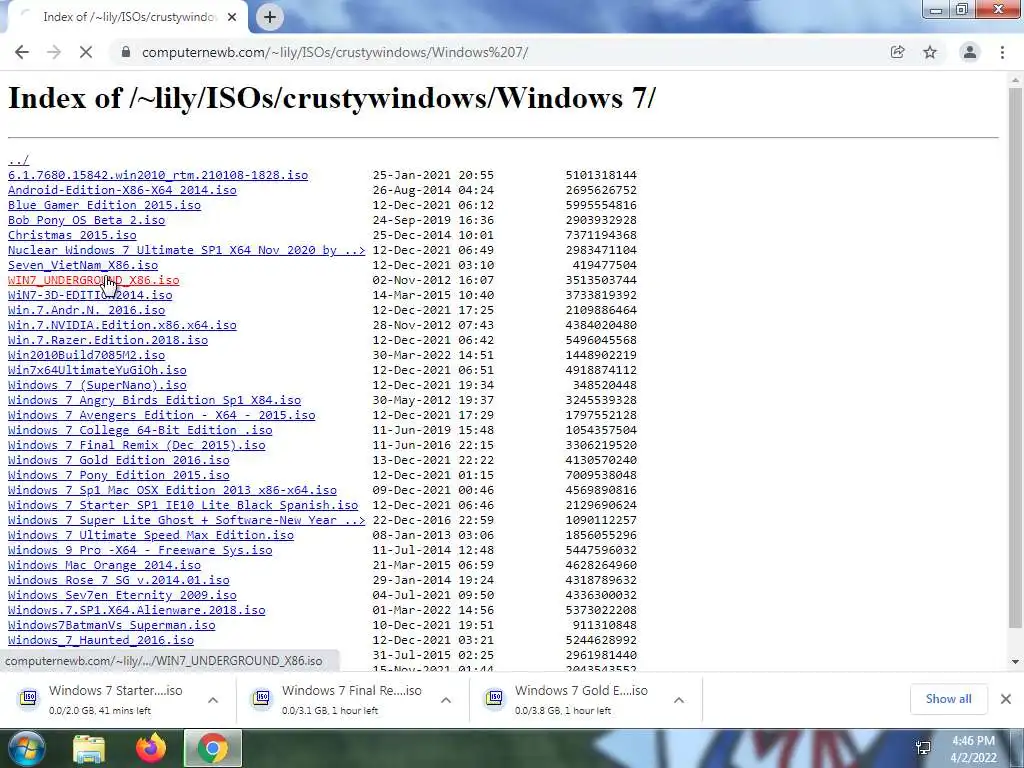This screenshot has height=768, width=1024.
Task: Click the lock icon in address bar
Action: (x=126, y=52)
